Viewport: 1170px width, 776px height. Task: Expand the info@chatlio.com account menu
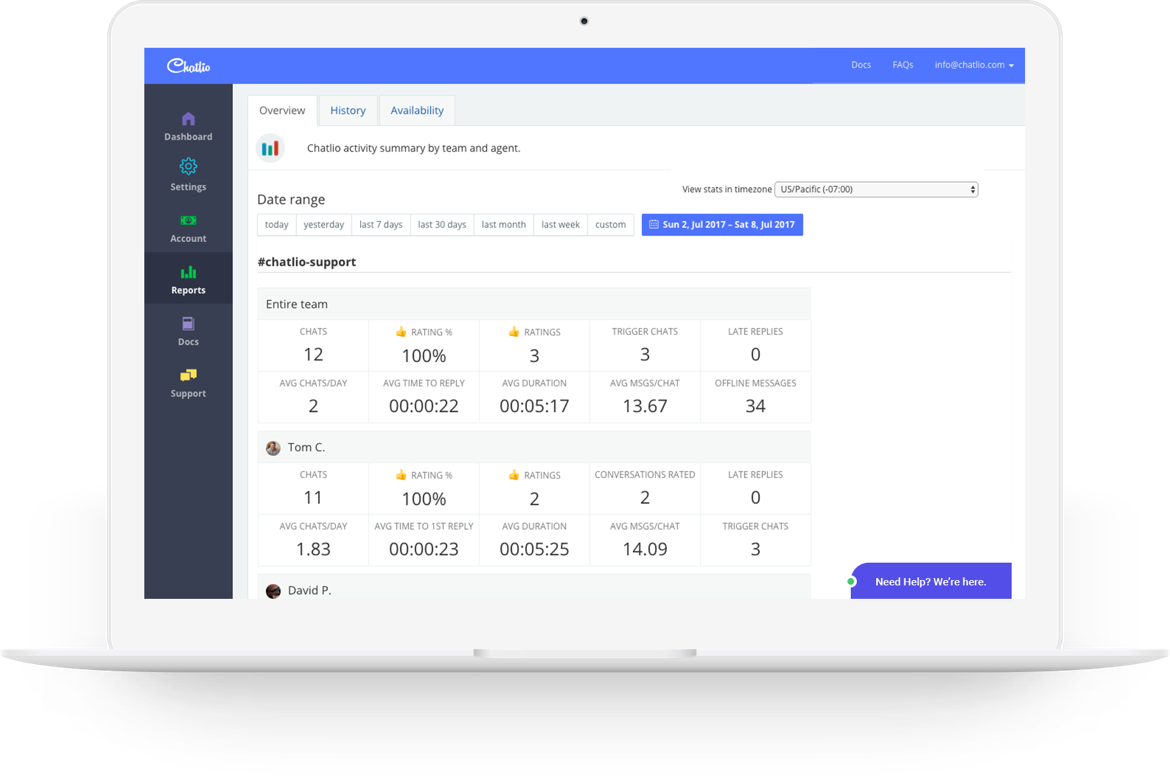click(x=973, y=64)
